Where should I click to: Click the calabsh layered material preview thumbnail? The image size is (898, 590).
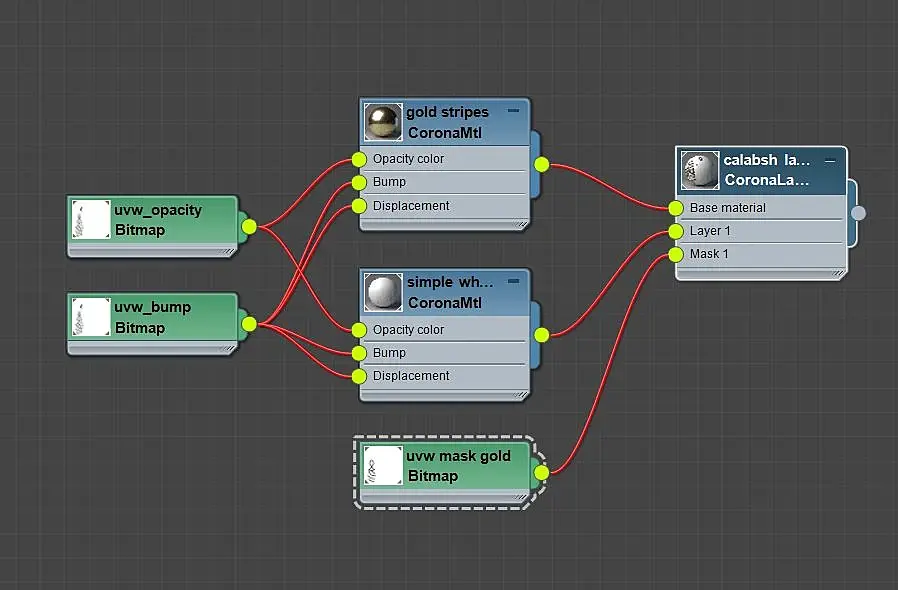[x=700, y=170]
